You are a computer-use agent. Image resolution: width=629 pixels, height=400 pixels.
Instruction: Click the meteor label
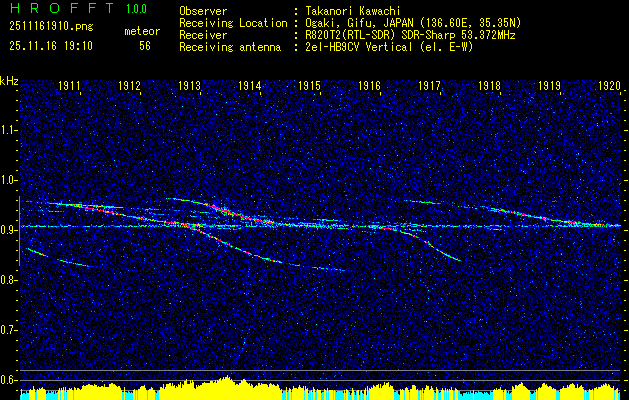click(142, 31)
